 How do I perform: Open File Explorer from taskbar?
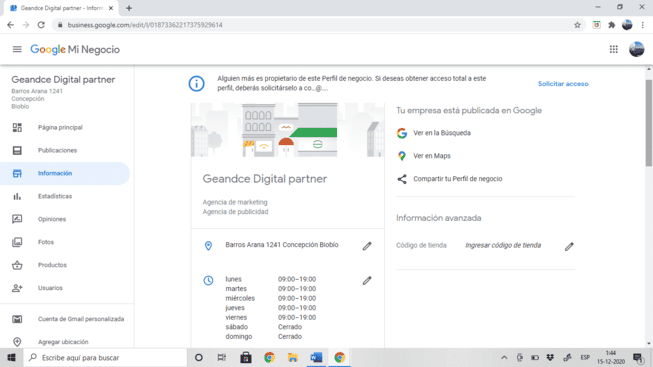pyautogui.click(x=293, y=357)
